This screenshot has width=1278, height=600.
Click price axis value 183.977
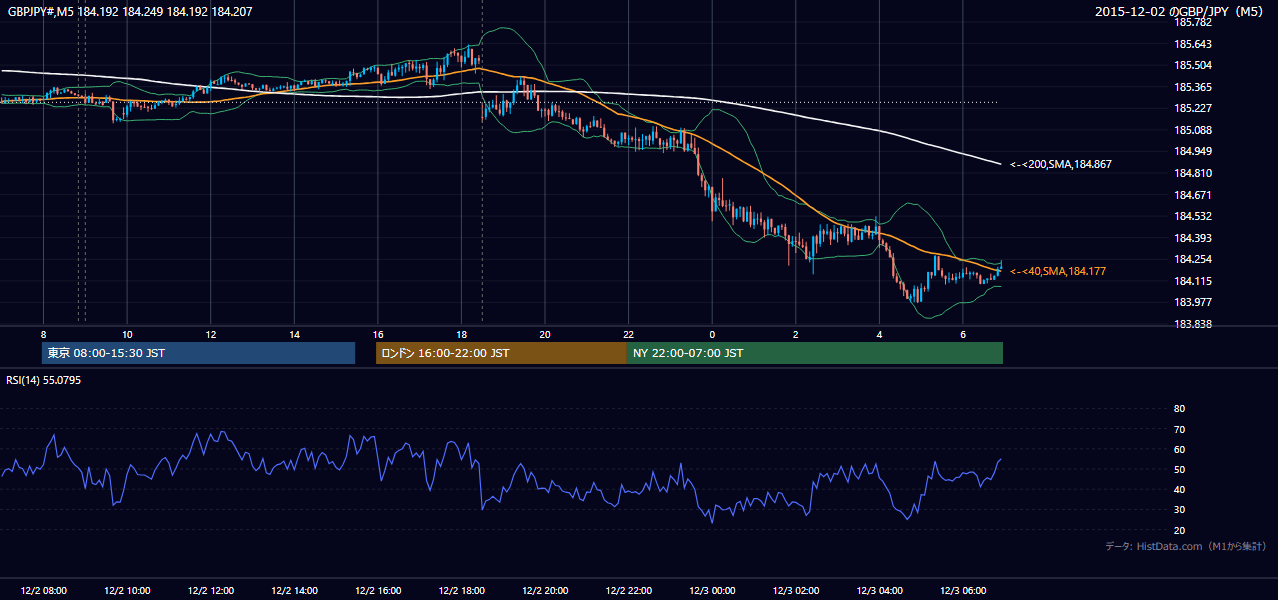(1193, 302)
